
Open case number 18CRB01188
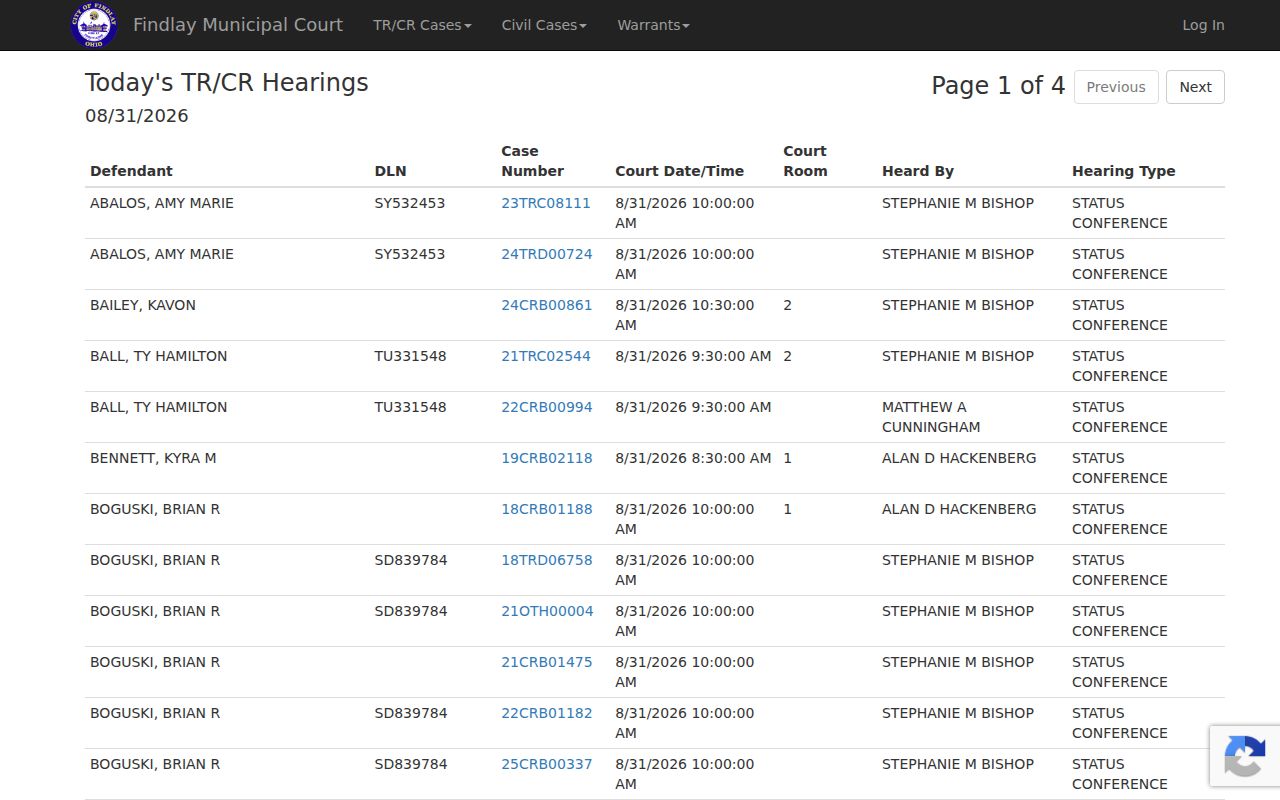click(x=547, y=509)
